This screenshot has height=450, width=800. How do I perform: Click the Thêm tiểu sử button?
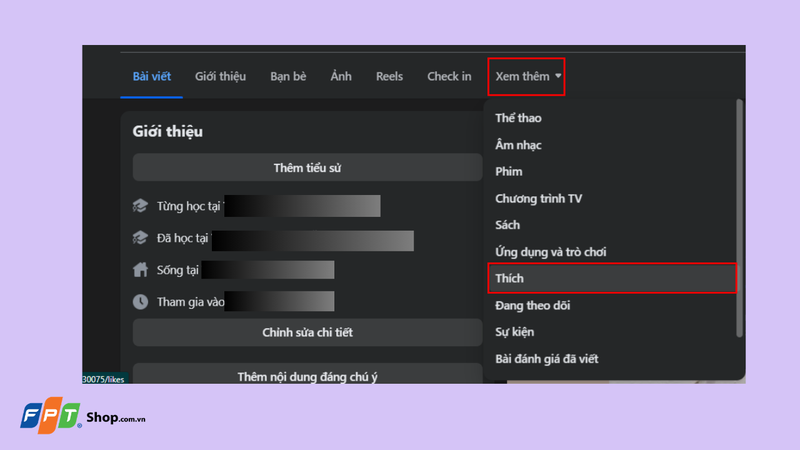tap(307, 167)
